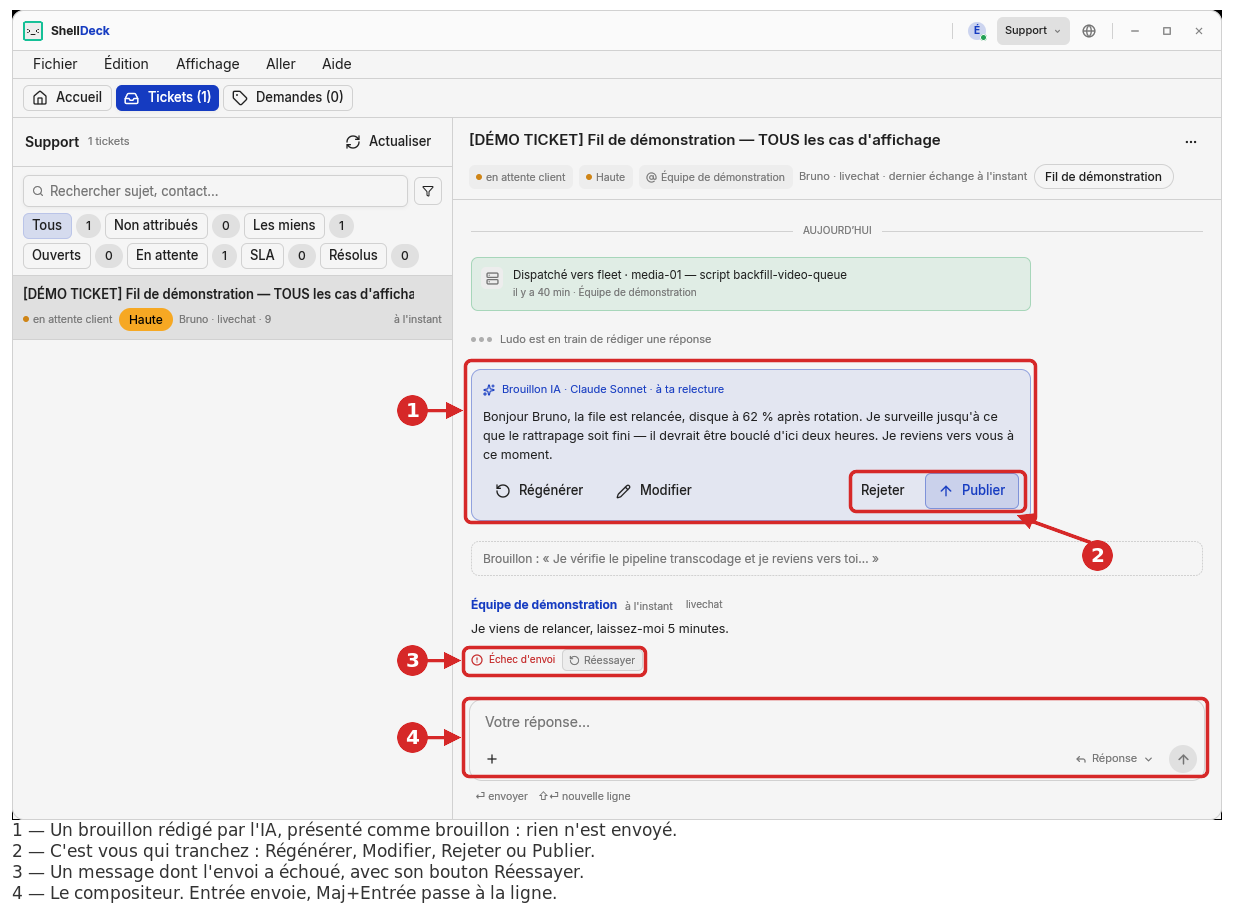Viewport: 1234px width, 915px height.
Task: Switch to the Tickets (1) tab
Action: click(167, 98)
